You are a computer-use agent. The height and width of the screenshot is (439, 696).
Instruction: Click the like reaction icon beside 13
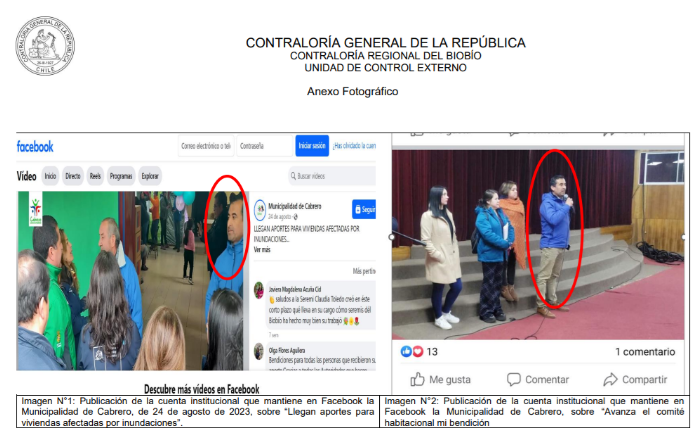pos(406,352)
